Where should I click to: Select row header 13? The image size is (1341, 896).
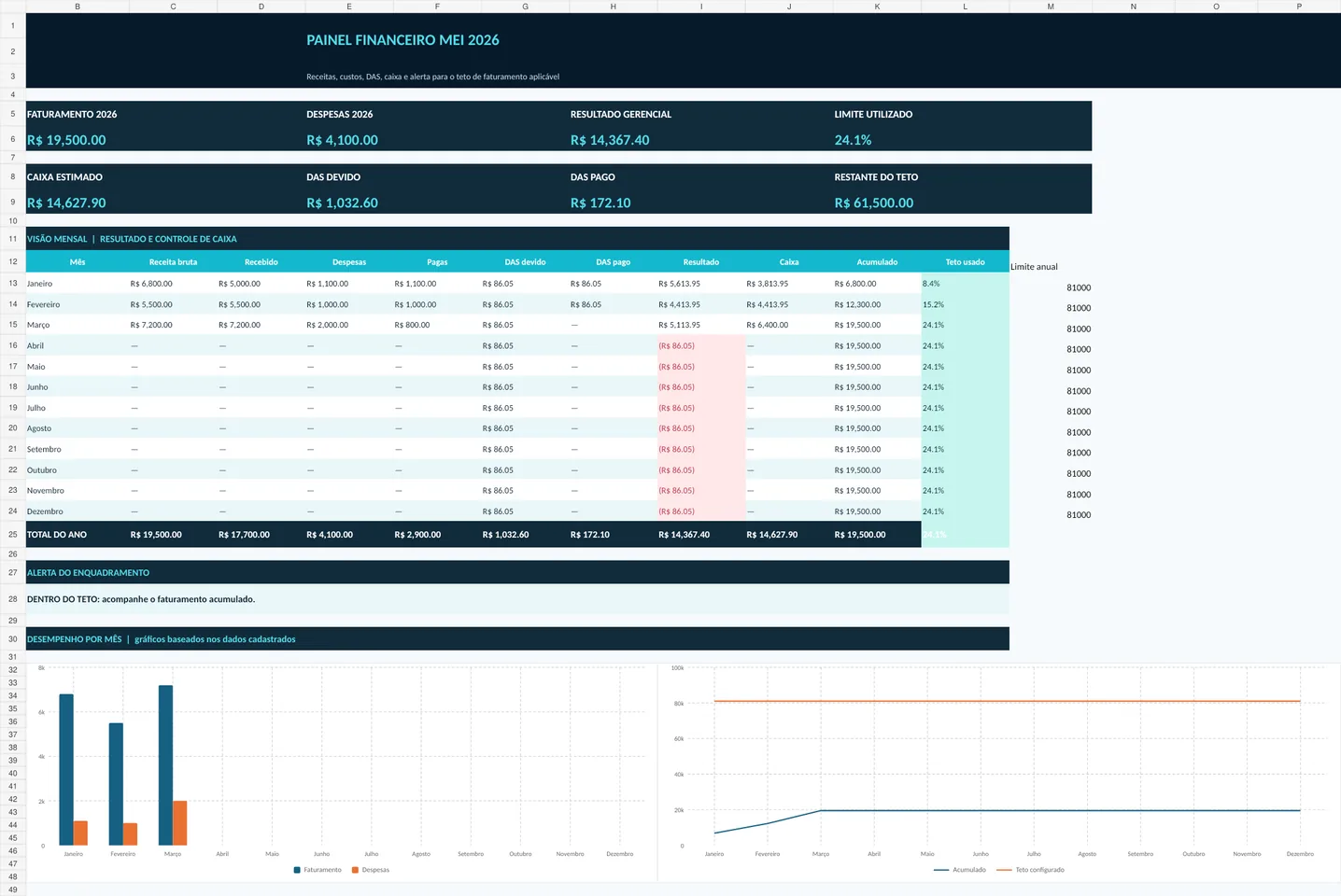13,283
